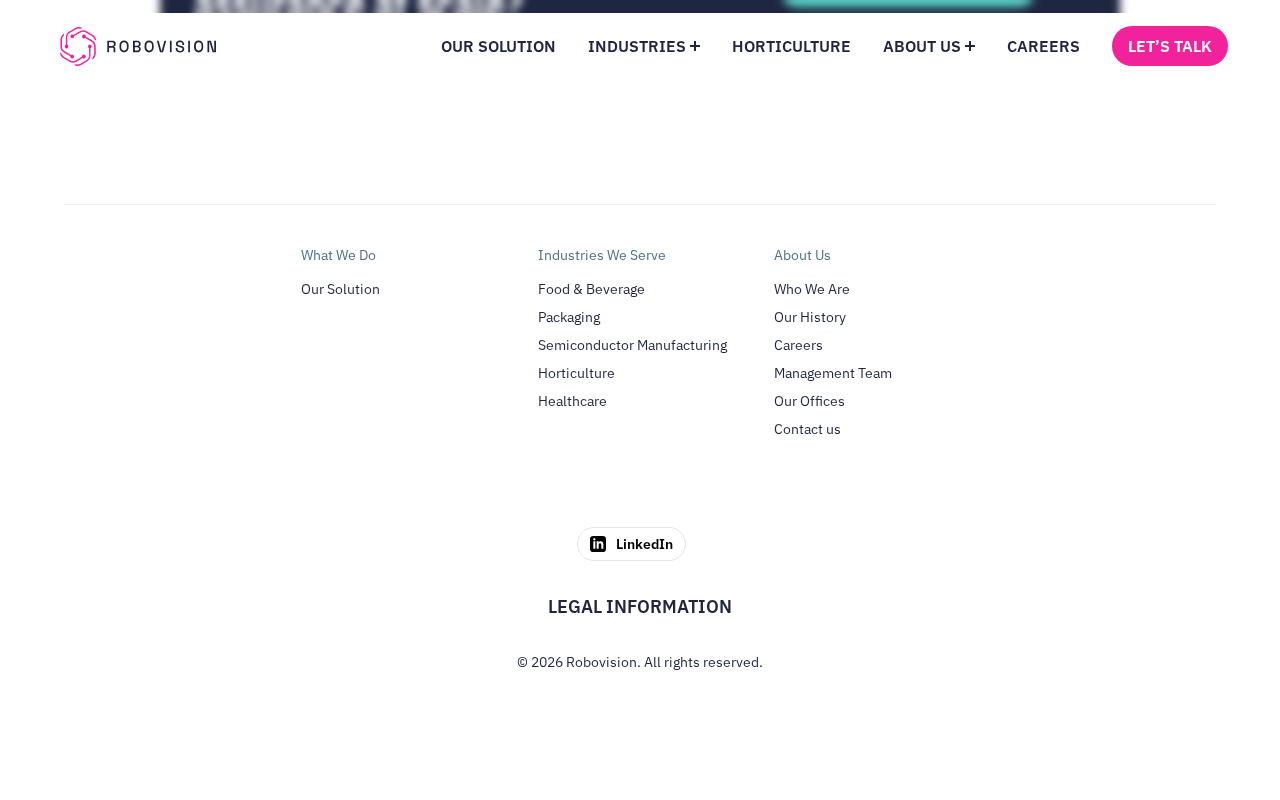
Task: Open the Management Team link
Action: (833, 373)
